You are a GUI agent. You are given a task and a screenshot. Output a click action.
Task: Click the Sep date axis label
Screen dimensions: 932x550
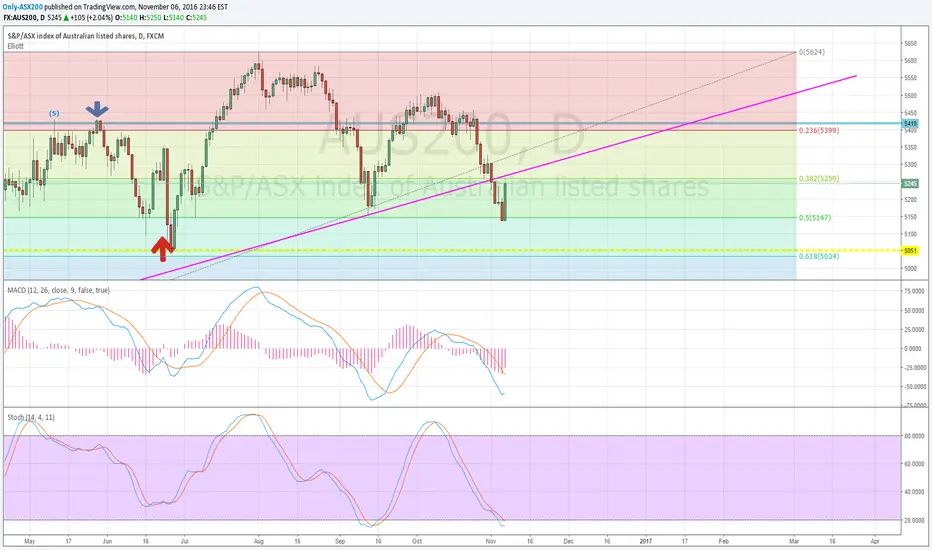340,541
